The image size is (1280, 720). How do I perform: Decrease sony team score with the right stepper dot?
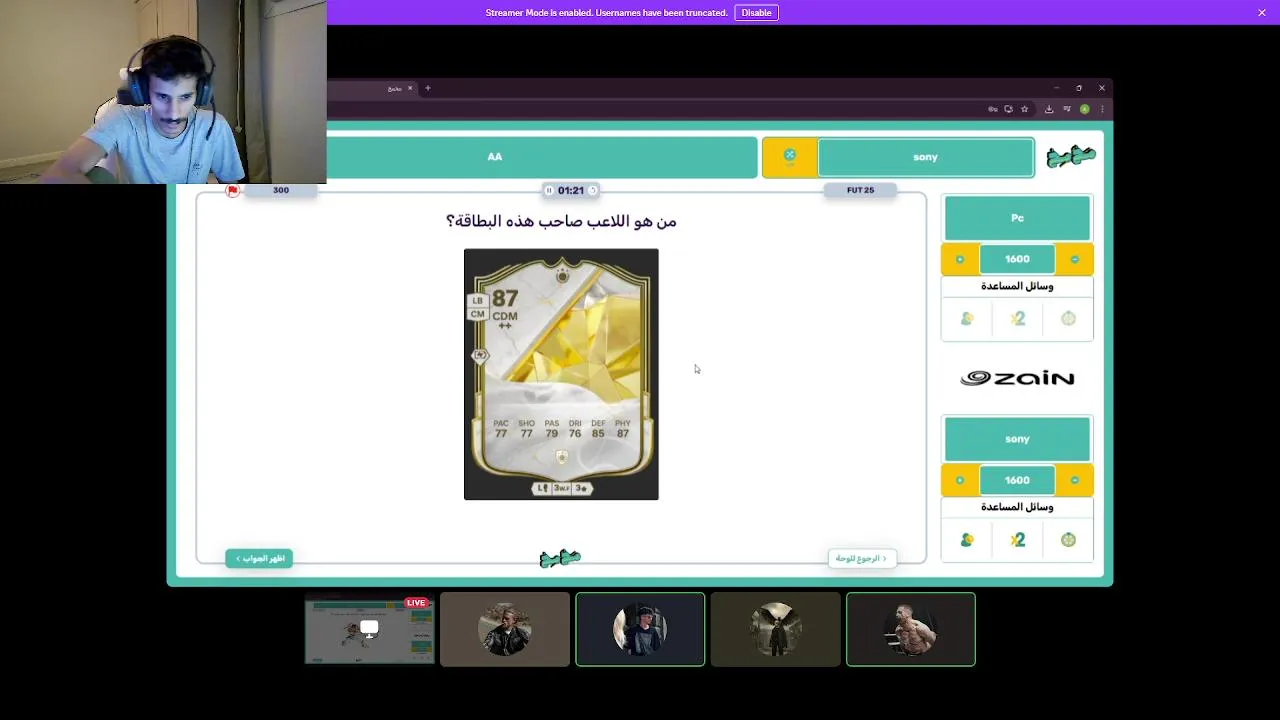pos(1075,480)
